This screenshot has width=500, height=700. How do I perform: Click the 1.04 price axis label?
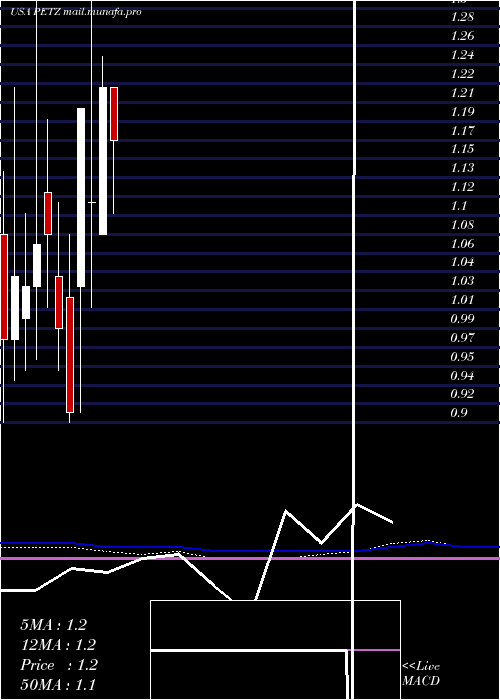tap(462, 262)
